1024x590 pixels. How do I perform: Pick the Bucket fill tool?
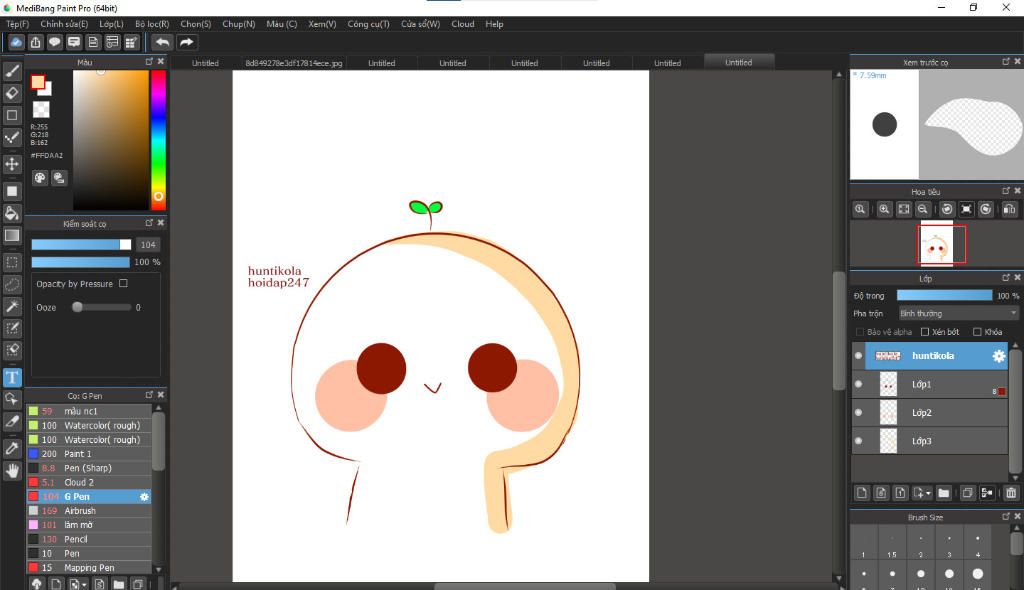[12, 213]
